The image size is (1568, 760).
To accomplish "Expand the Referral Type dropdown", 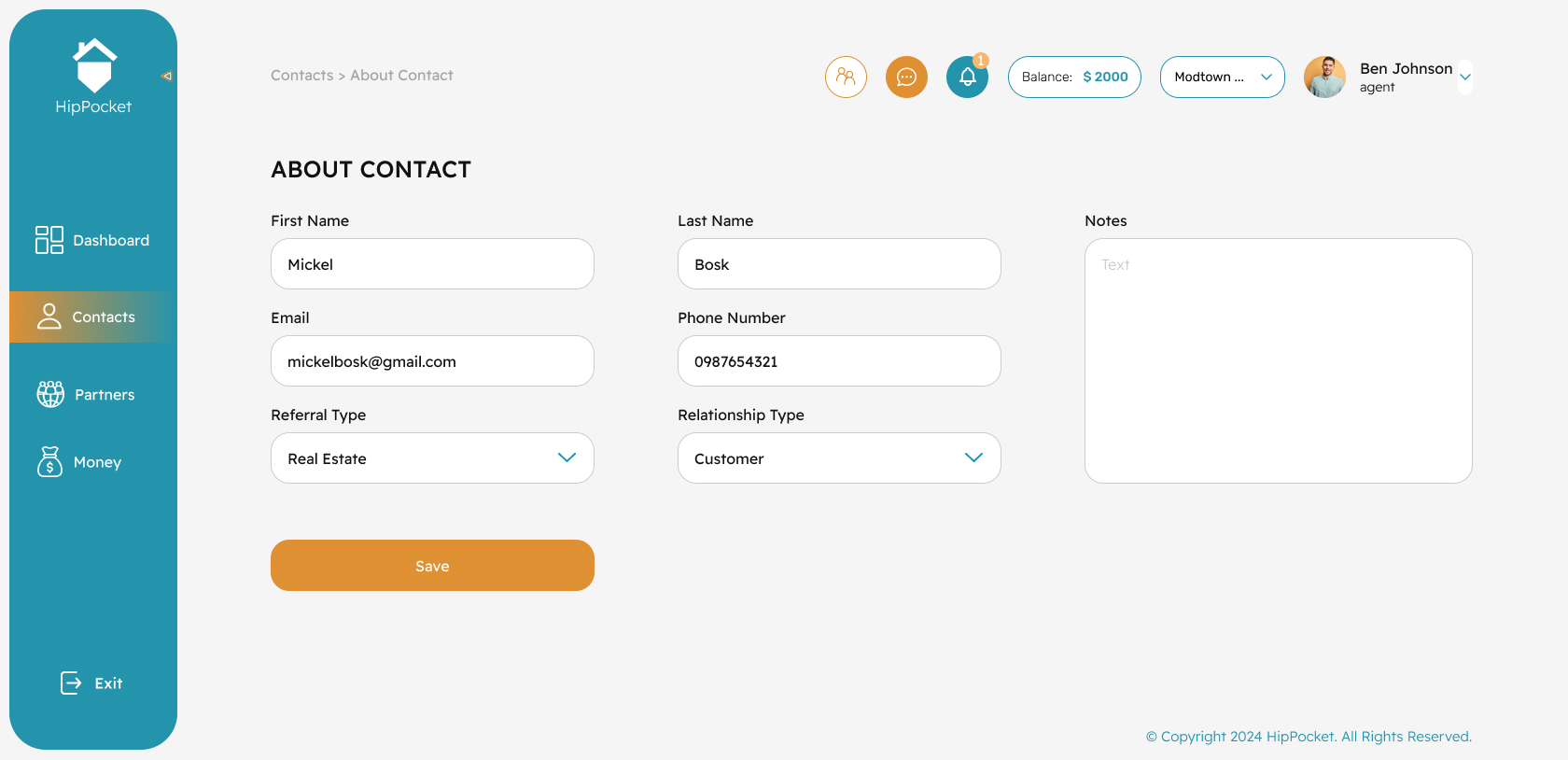I will [432, 457].
